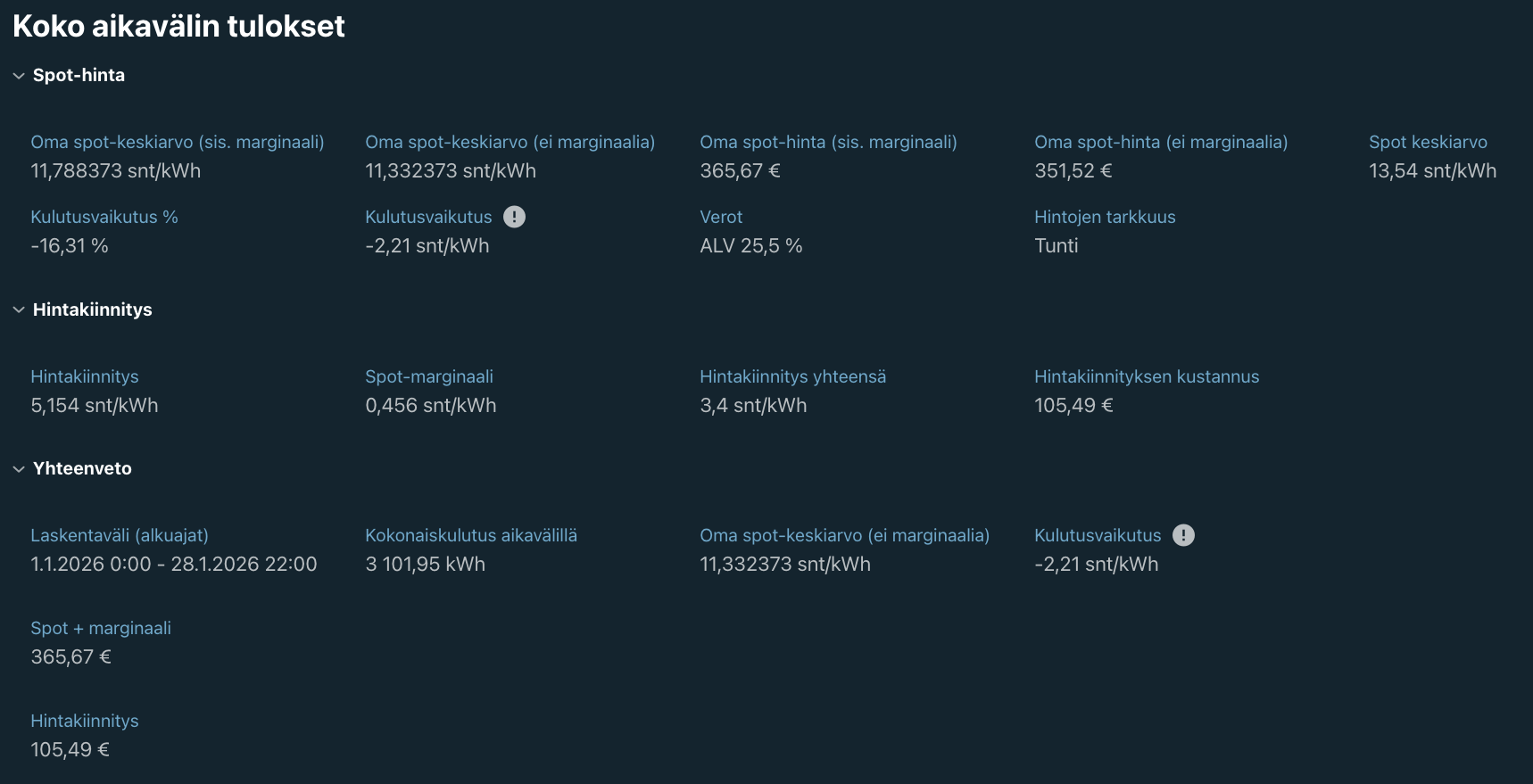Select the "Hintakiinnitys yhteensä" label
The width and height of the screenshot is (1533, 784).
792,376
